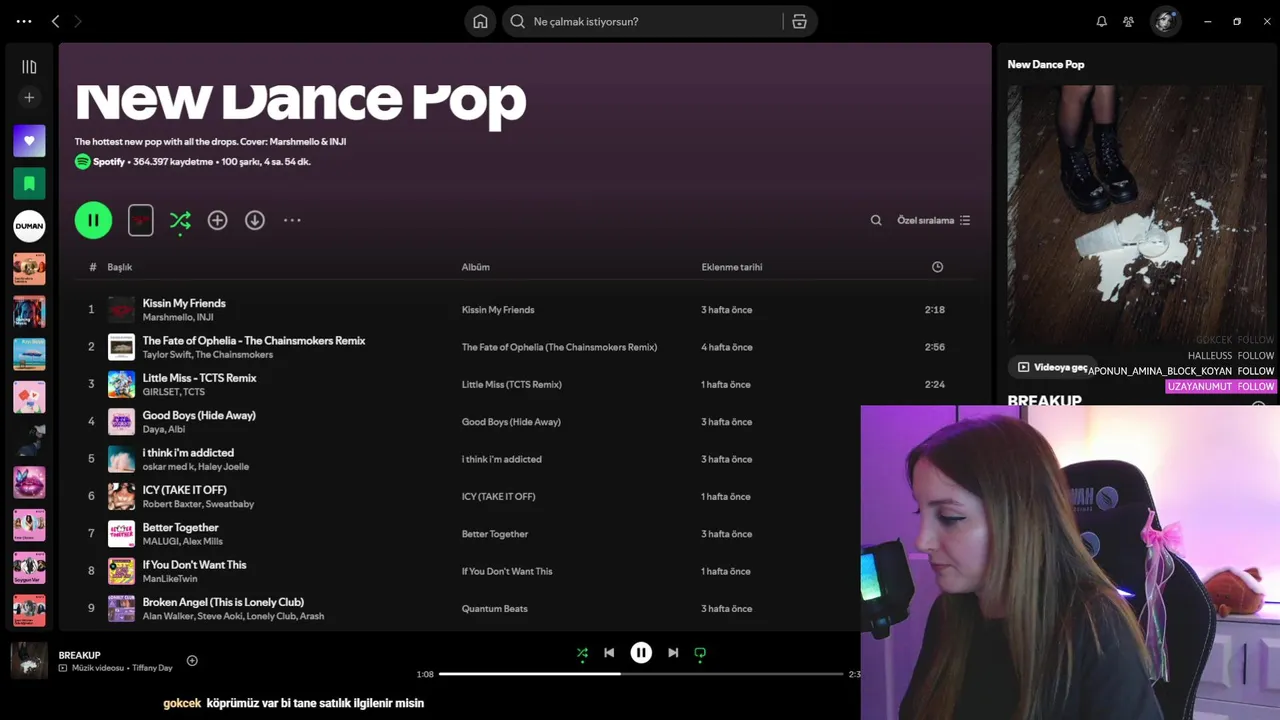Open the green bookmark episodes item
1280x720 pixels.
(x=29, y=183)
